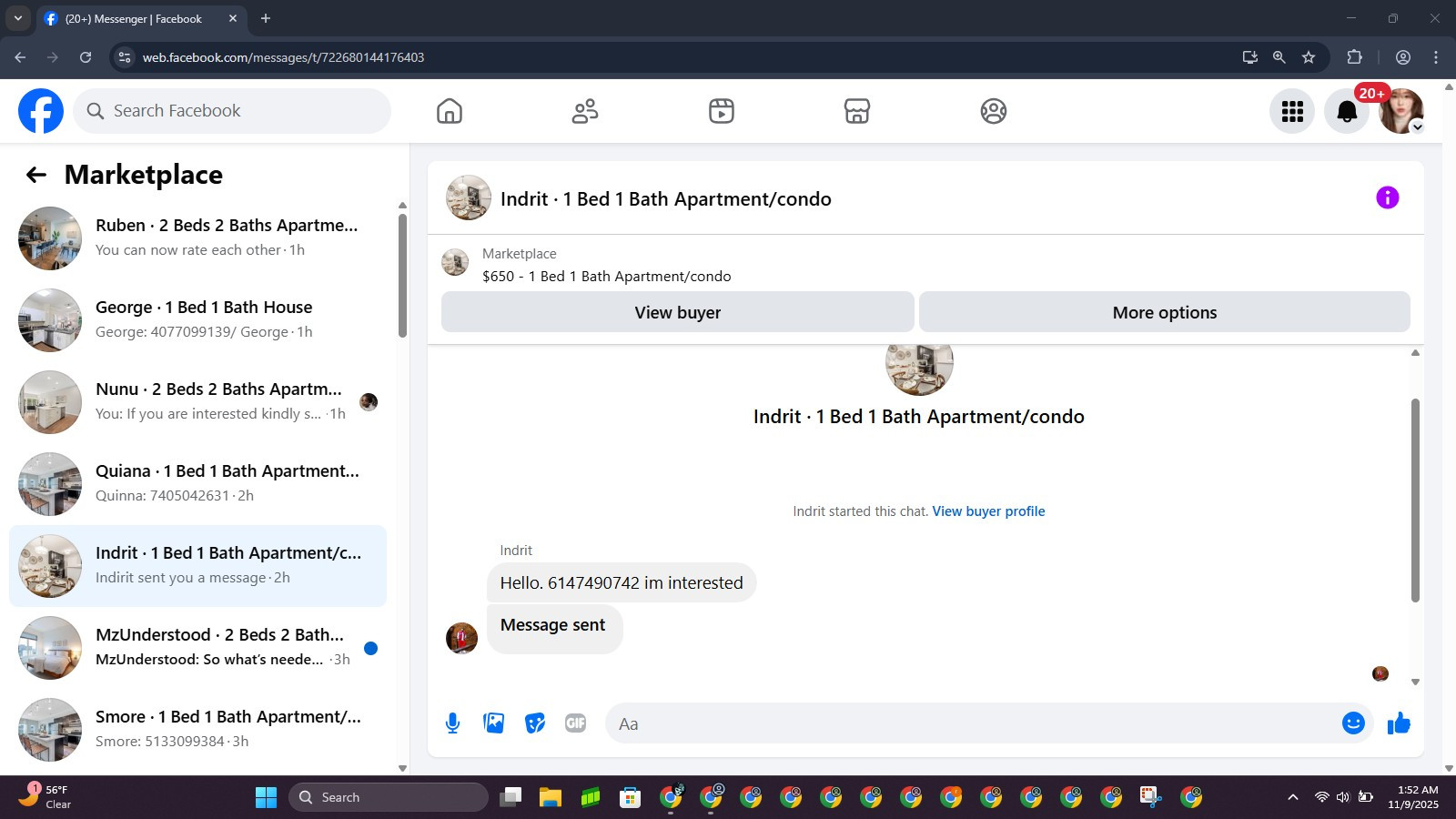The width and height of the screenshot is (1456, 819).
Task: Open the Windows Start button
Action: tap(266, 797)
